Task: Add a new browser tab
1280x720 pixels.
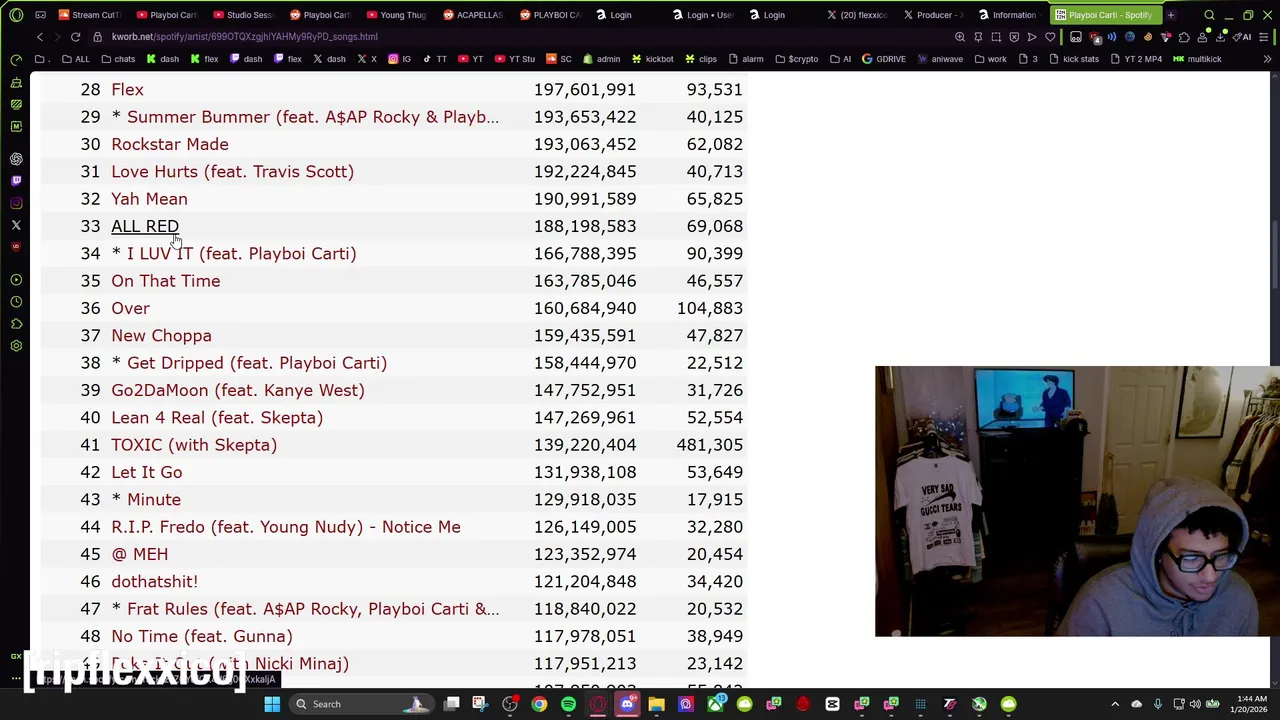Action: coord(1171,15)
